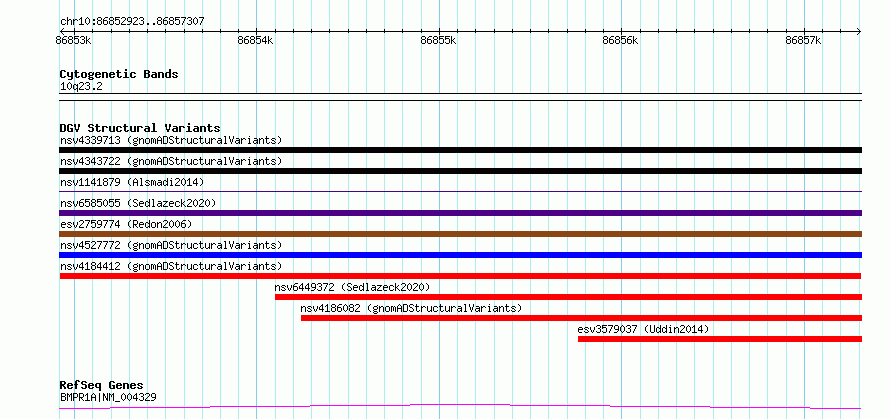
Task: Select the nsv4343722 black variant bar
Action: (x=460, y=171)
